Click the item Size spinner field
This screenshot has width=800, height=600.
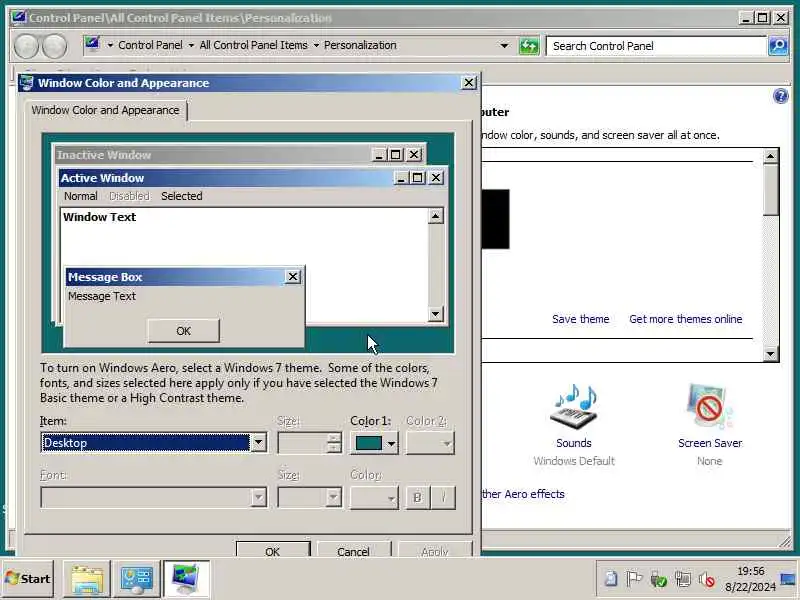tap(310, 443)
